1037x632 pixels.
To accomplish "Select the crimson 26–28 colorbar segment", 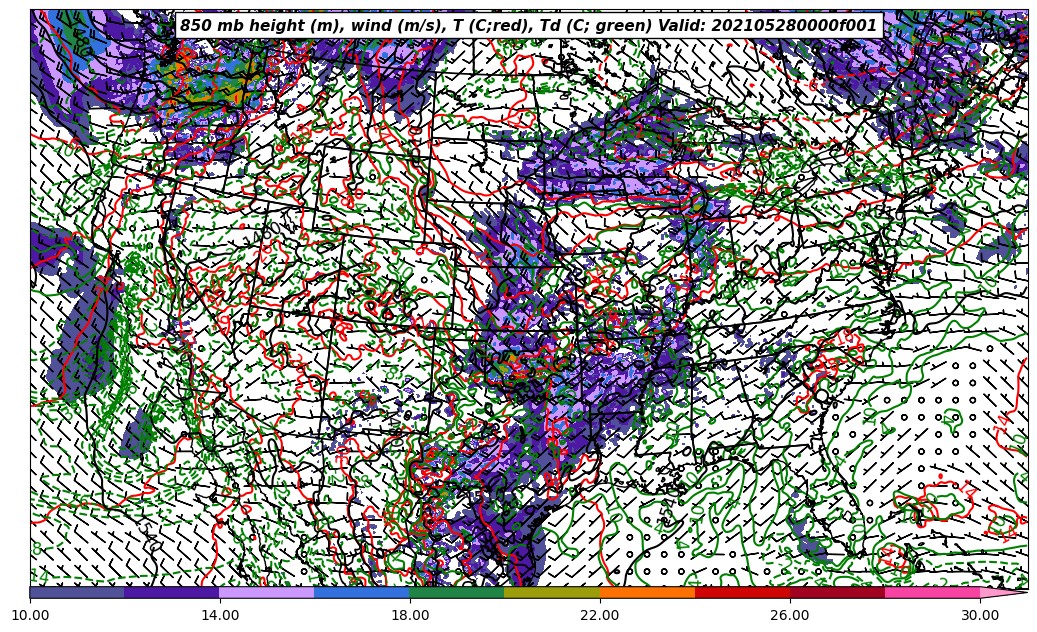I will [837, 592].
